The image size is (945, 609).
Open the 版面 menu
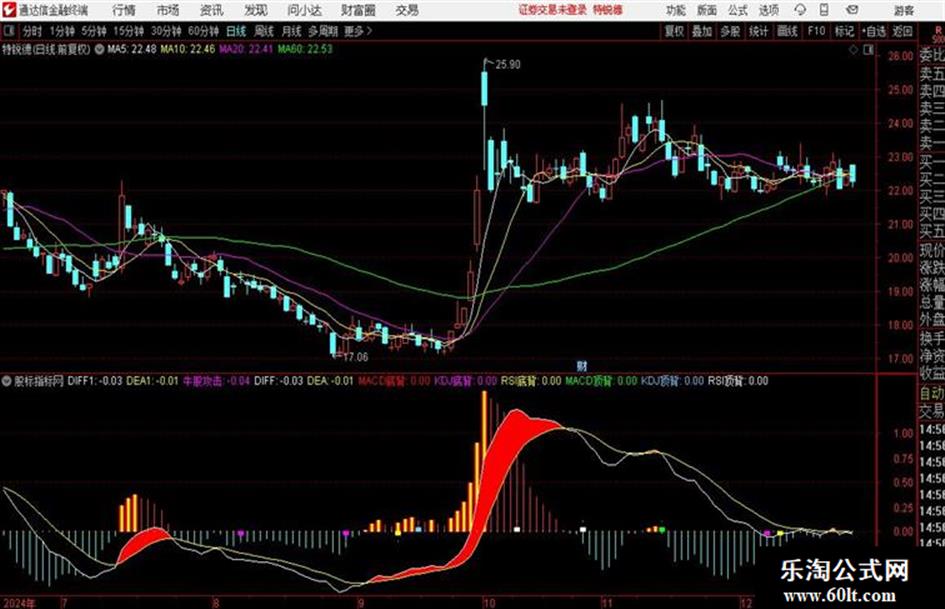click(x=707, y=10)
